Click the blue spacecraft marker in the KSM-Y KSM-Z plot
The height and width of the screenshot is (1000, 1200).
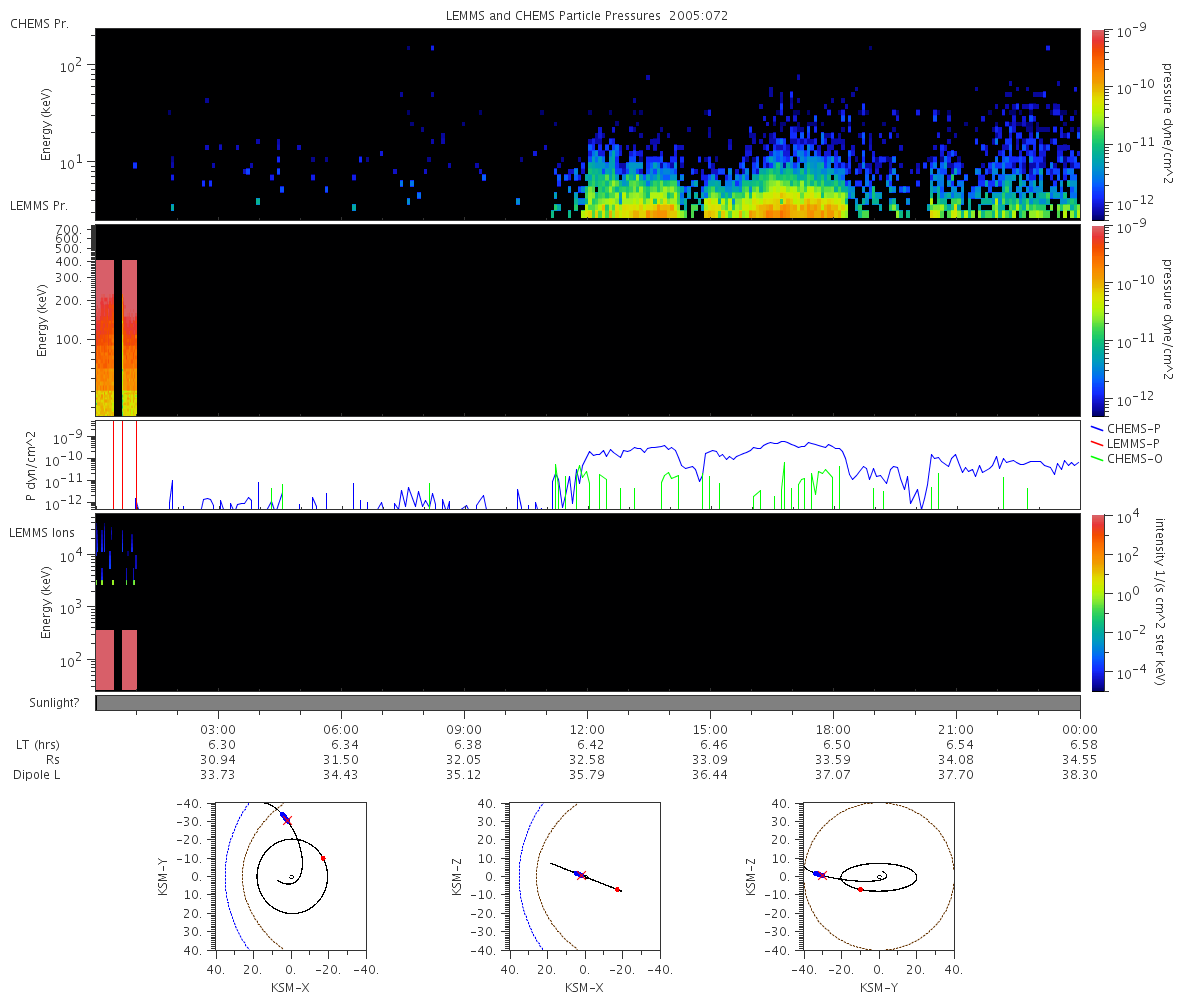click(x=817, y=874)
